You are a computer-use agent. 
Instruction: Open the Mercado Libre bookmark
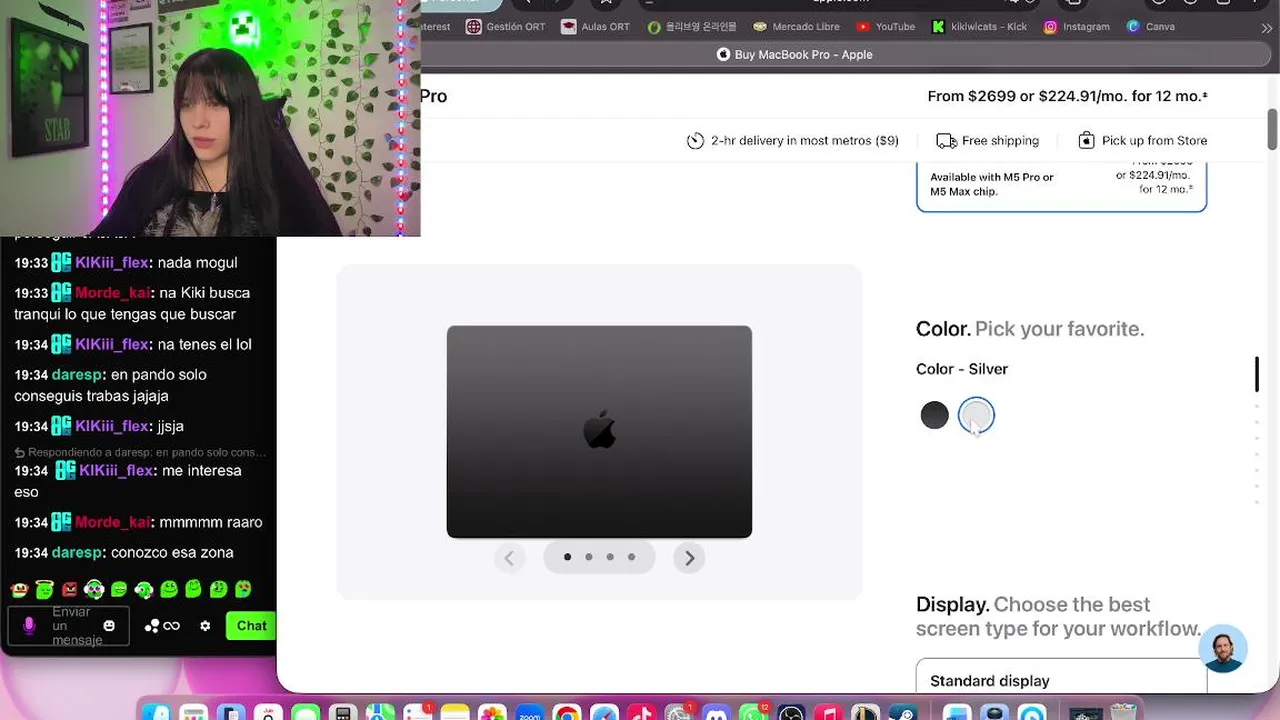pyautogui.click(x=796, y=27)
